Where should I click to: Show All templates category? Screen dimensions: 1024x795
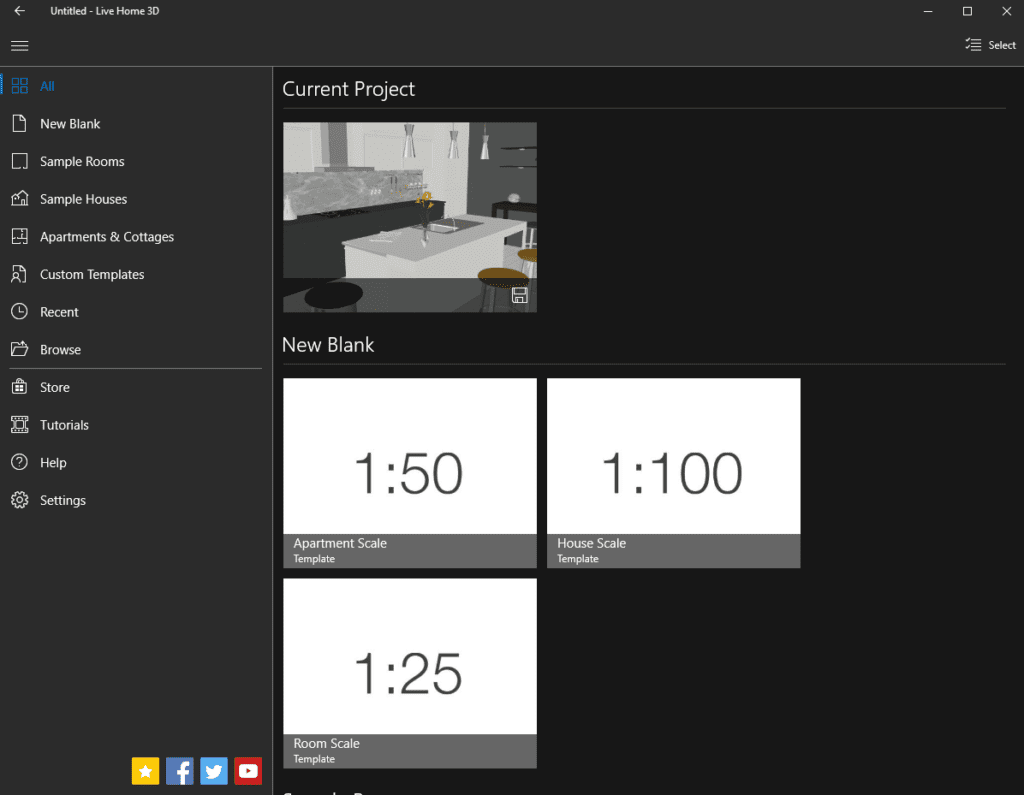[x=136, y=86]
